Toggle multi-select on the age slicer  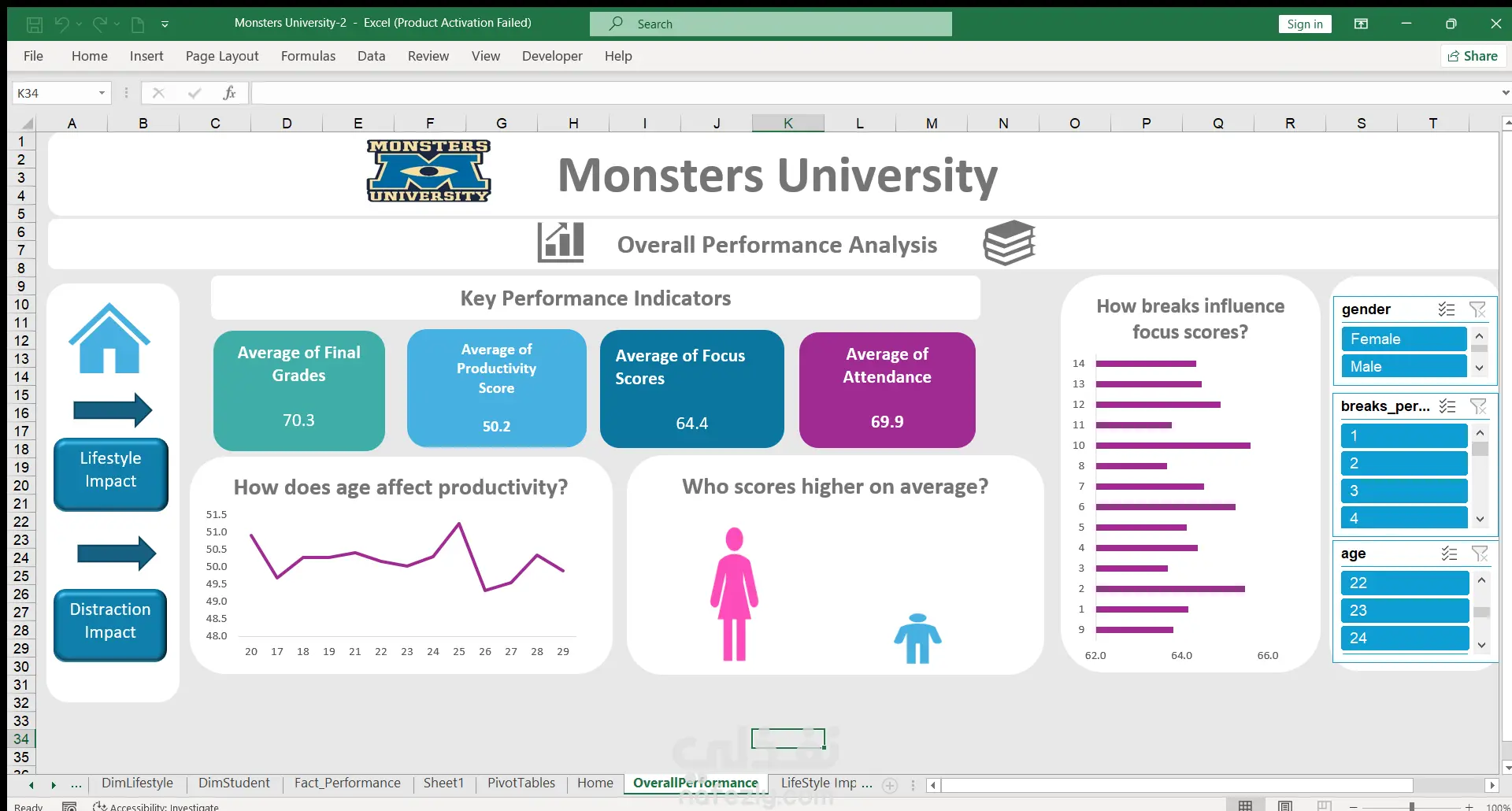coord(1450,554)
